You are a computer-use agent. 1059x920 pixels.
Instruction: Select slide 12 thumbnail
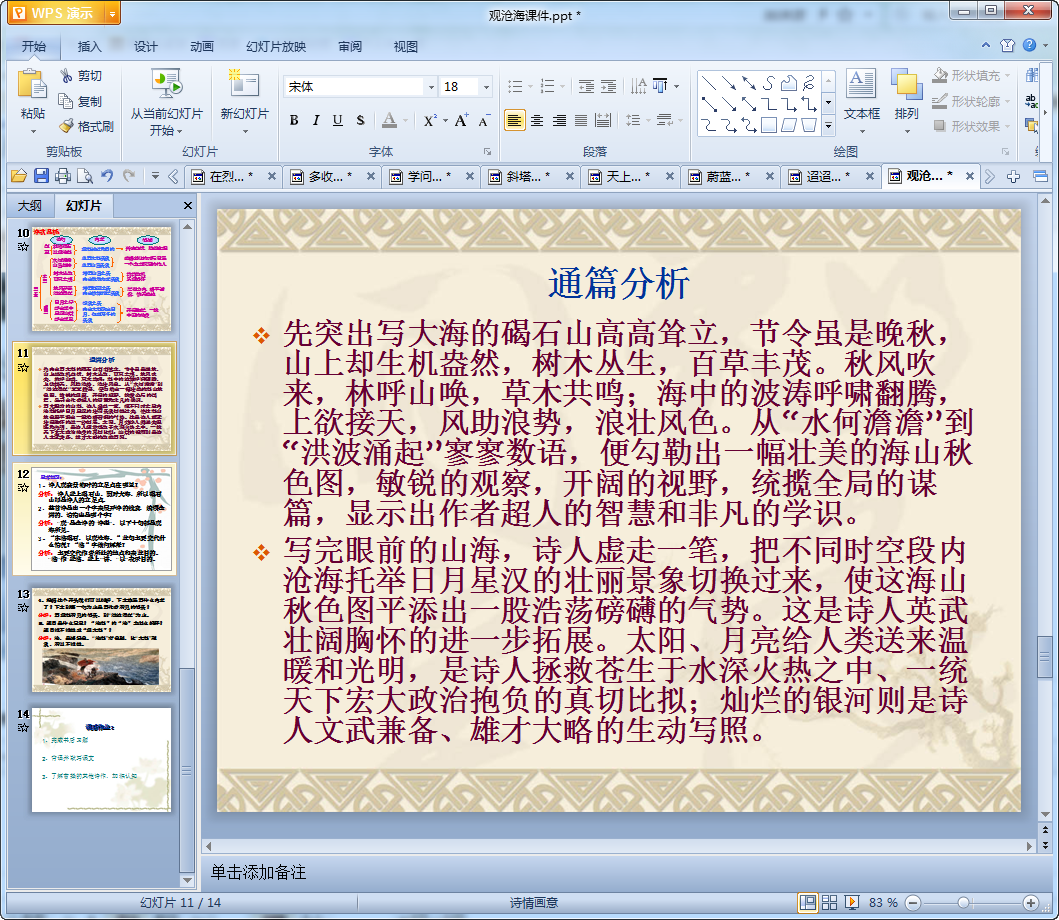click(x=101, y=519)
